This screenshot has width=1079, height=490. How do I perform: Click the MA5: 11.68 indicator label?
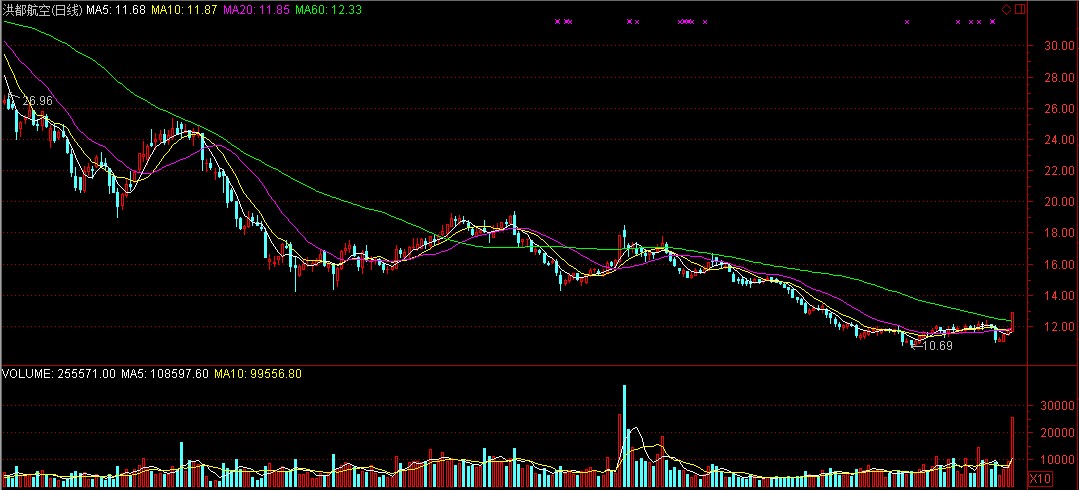pos(116,10)
